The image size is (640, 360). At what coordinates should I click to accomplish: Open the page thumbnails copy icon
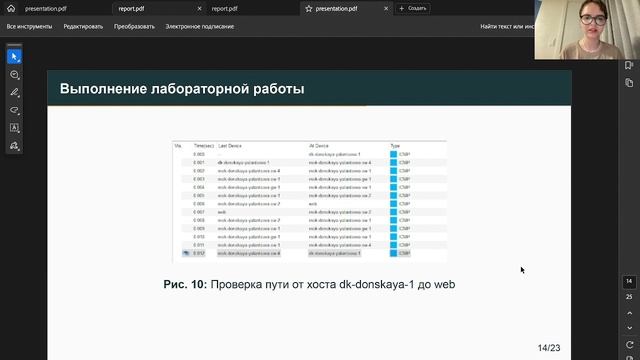pyautogui.click(x=629, y=83)
